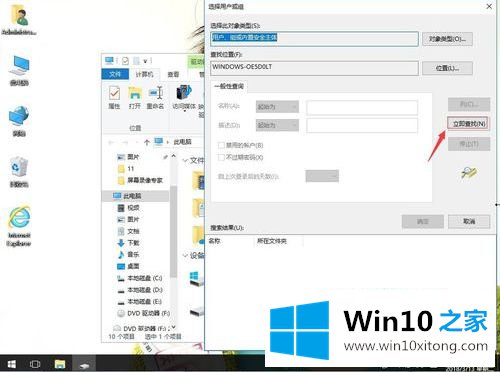Select 本地磁盘 (E:) in navigation tree

click(140, 302)
